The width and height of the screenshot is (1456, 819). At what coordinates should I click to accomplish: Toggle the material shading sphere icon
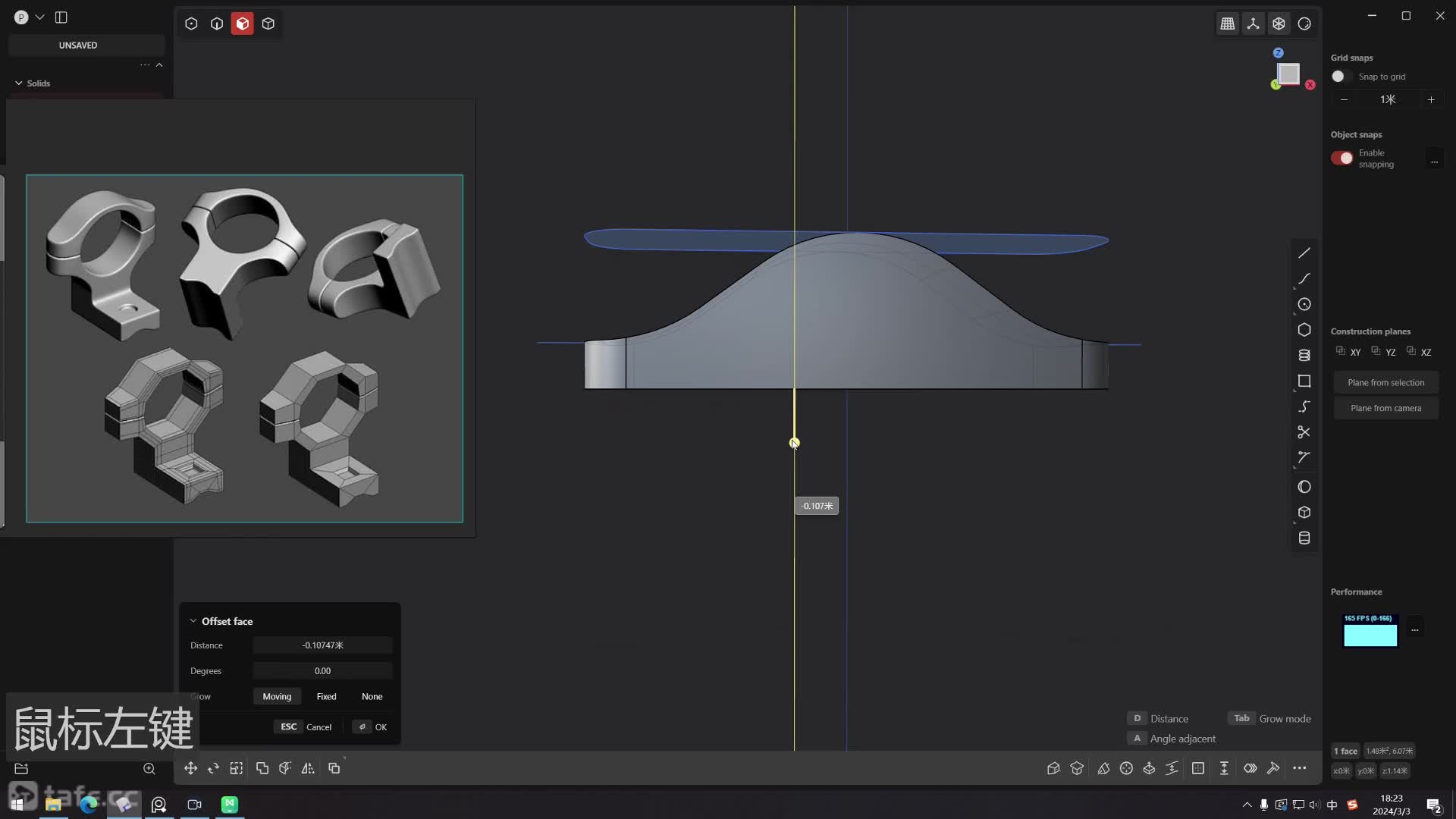point(1304,24)
